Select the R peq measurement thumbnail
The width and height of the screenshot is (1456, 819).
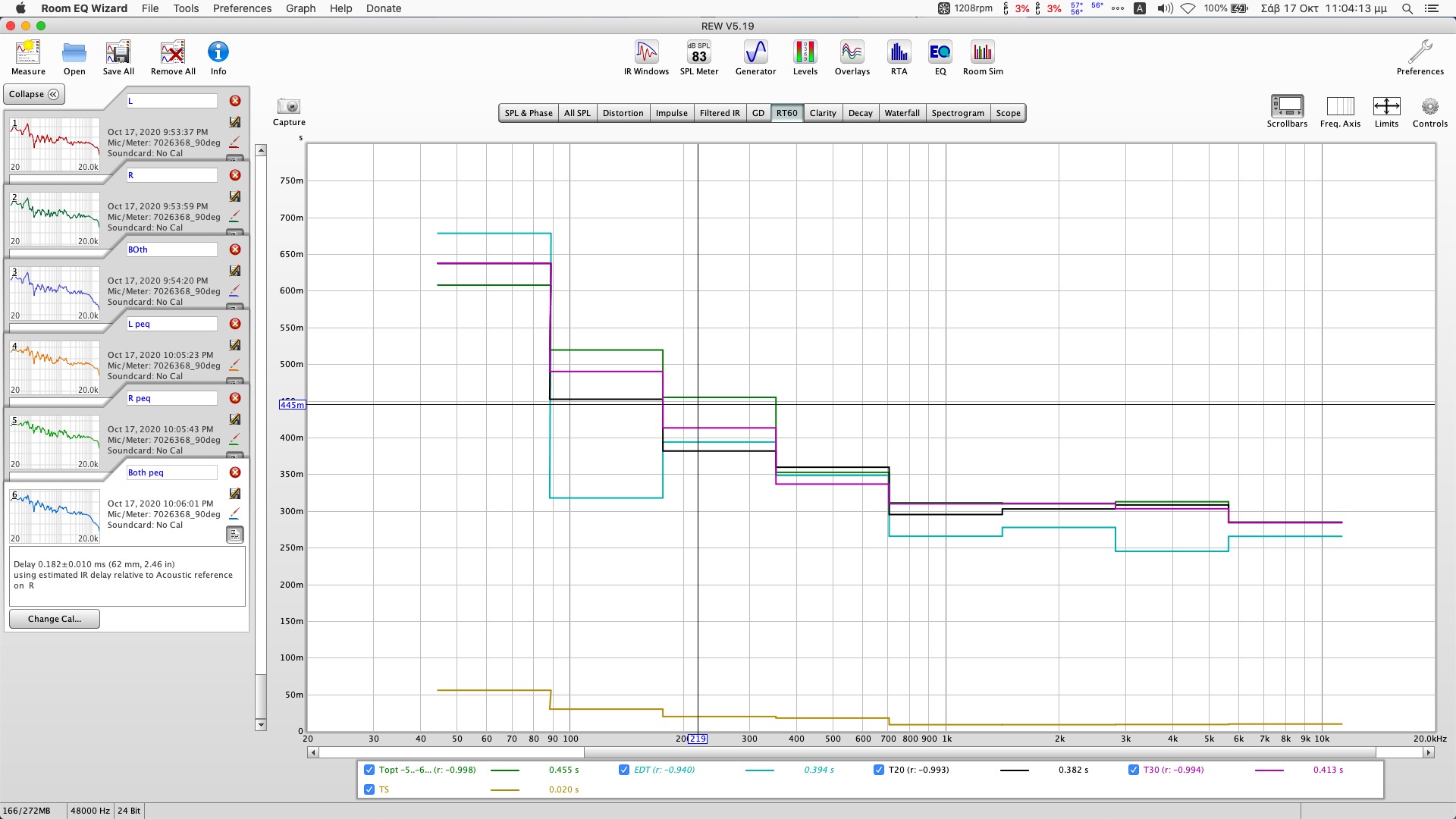point(55,441)
